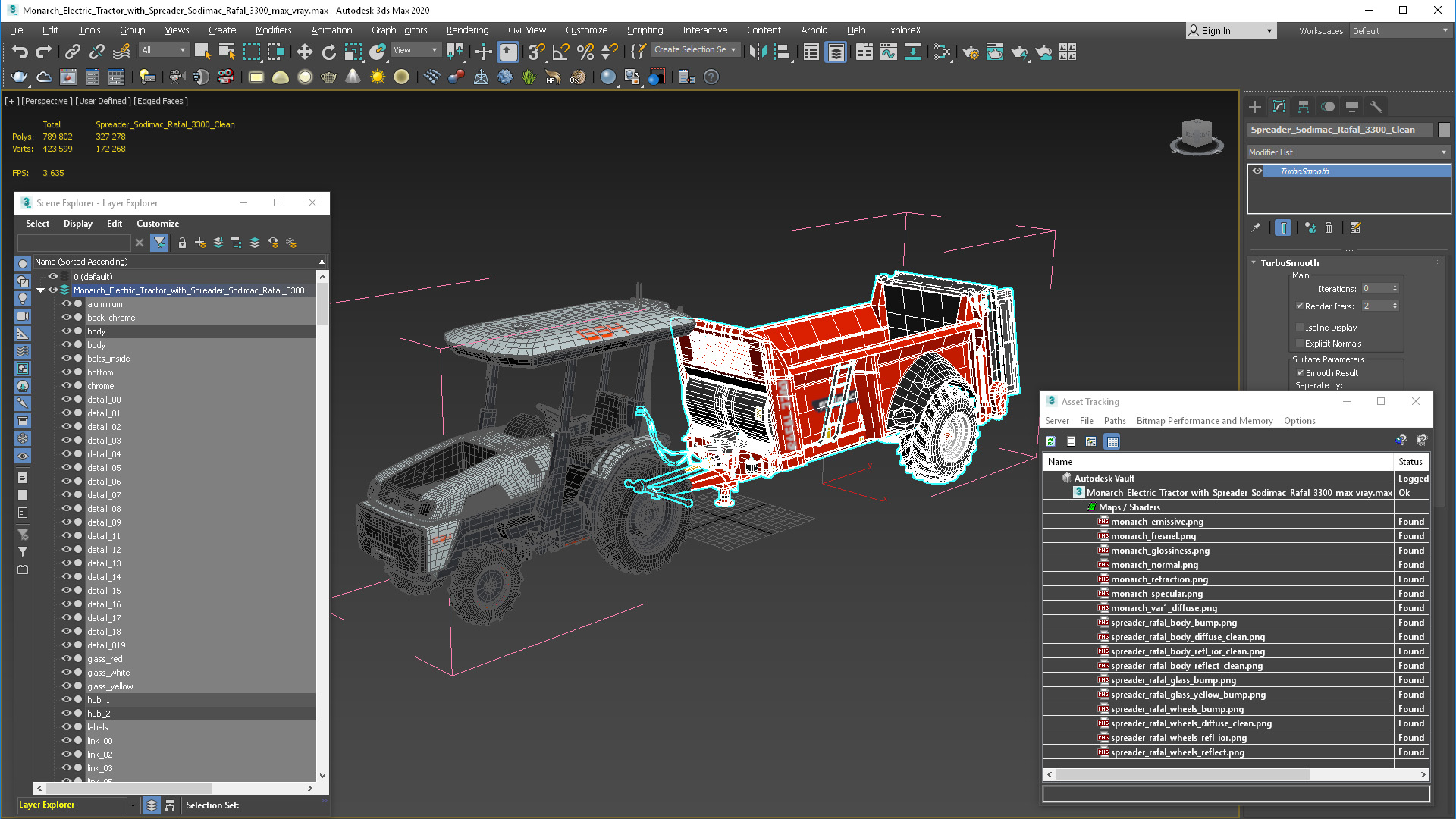Select the Select and Rotate tool
1456x819 pixels.
[x=328, y=52]
